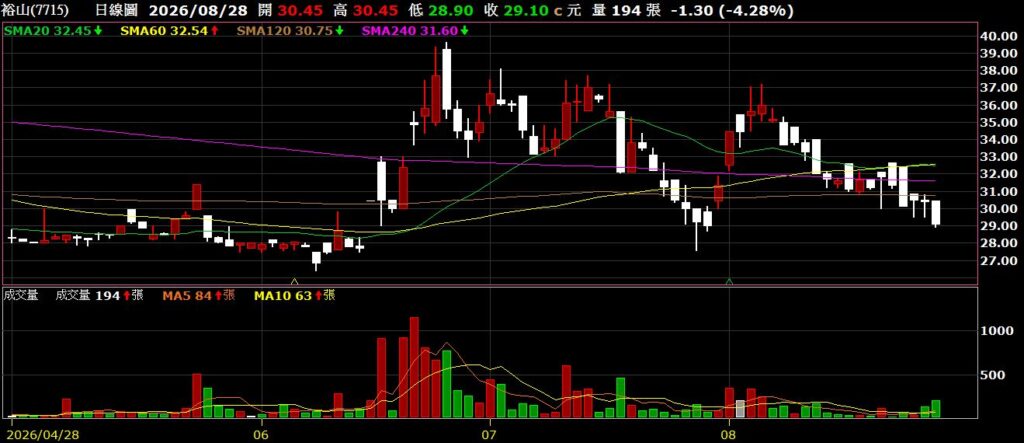This screenshot has width=1024, height=443.
Task: Click the 27.00 price axis label
Action: [x=1000, y=260]
